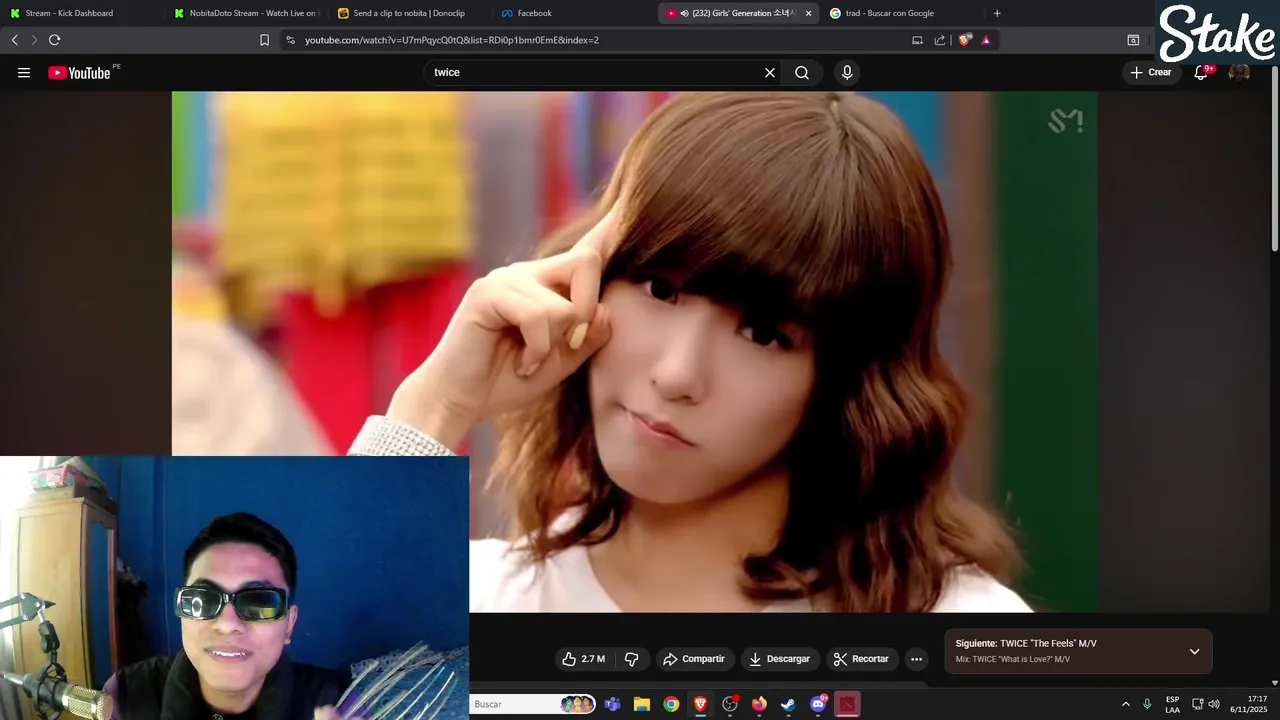Screen dimensions: 1280x720
Task: Switch to Stream - Kick Dashboard tab
Action: click(68, 13)
